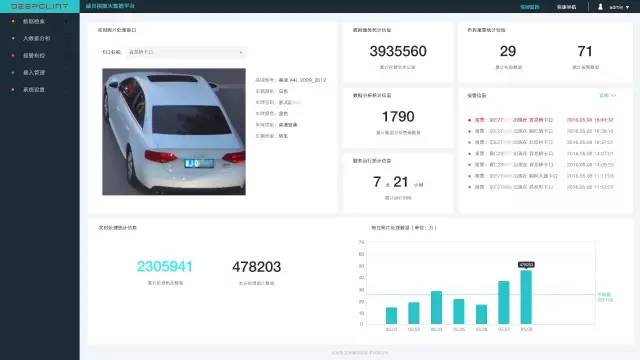Screen dimensions: 640x360
Task: Click red bullet of topmost alert entry
Action: pos(469,120)
